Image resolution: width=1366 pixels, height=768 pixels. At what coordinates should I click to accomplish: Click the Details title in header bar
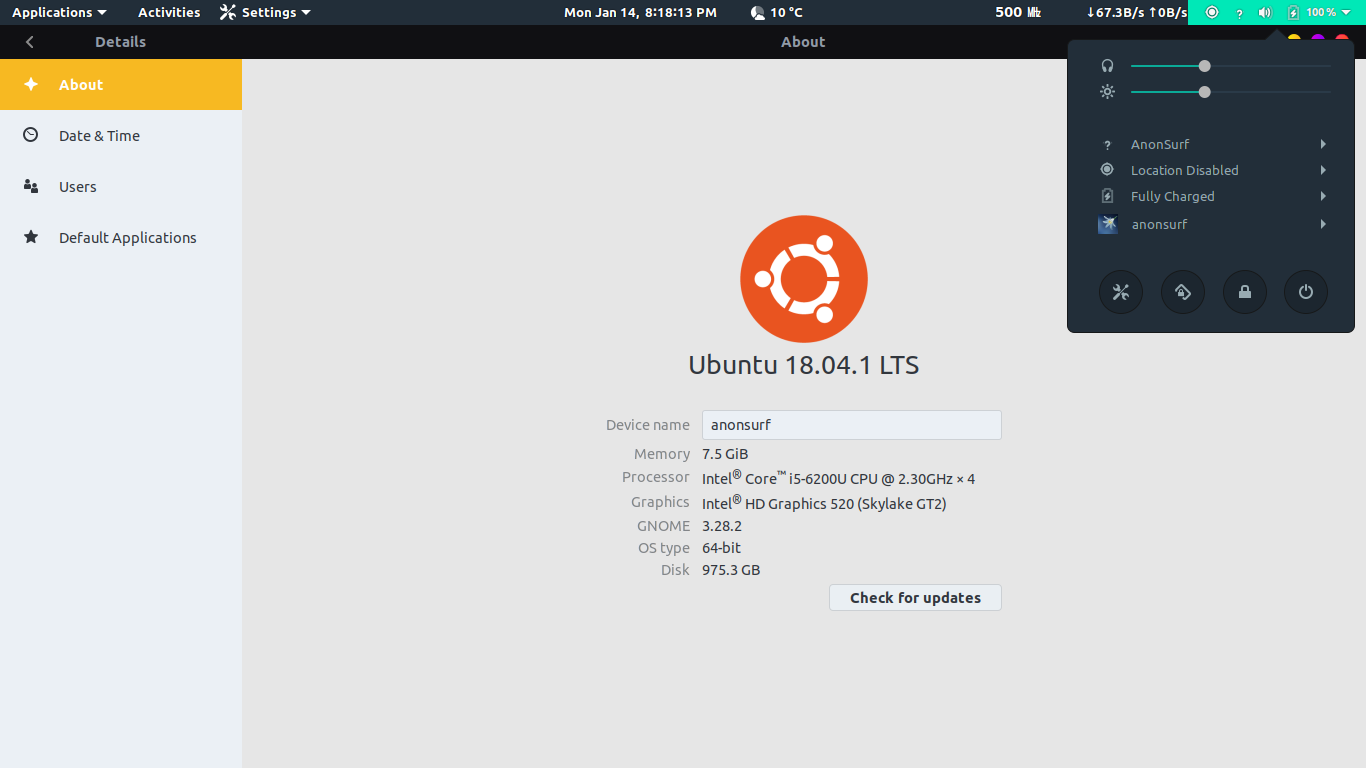tap(120, 42)
